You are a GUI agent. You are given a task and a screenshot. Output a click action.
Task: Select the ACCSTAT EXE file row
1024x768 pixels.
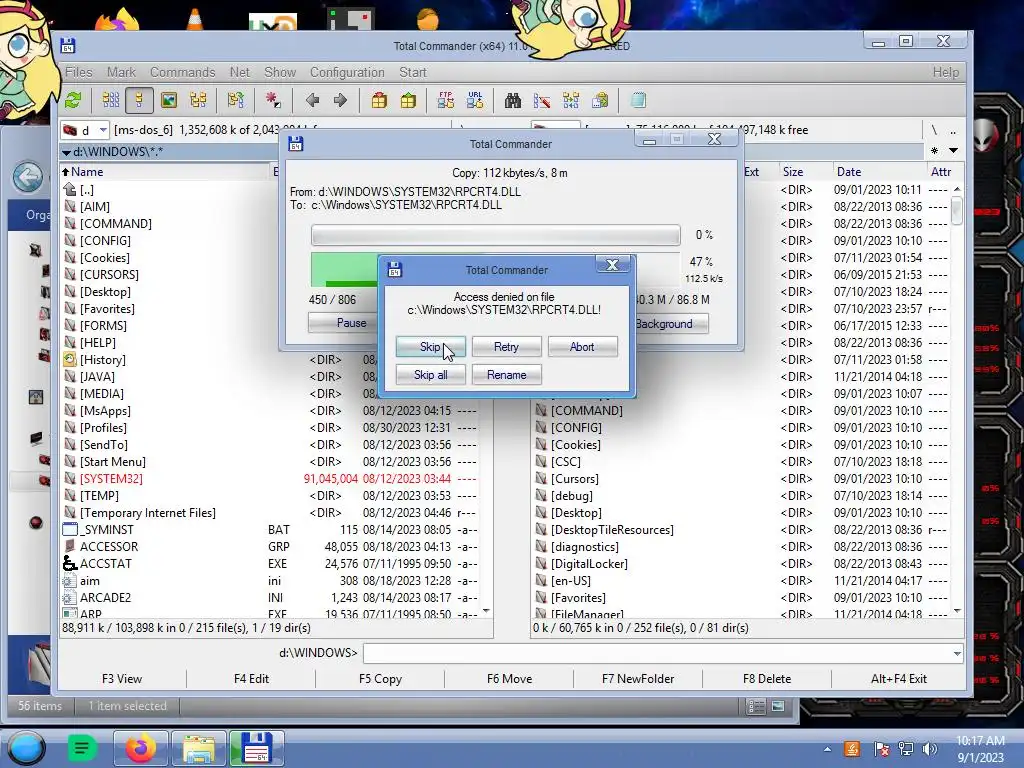(270, 564)
